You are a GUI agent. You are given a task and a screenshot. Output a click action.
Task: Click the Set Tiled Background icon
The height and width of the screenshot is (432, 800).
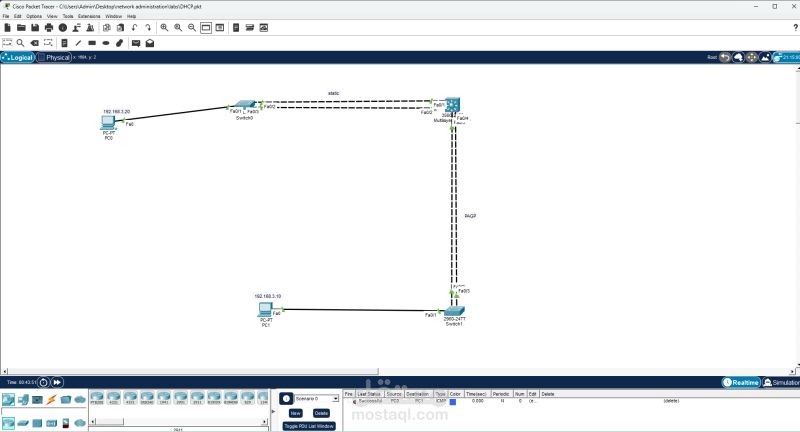tap(765, 57)
